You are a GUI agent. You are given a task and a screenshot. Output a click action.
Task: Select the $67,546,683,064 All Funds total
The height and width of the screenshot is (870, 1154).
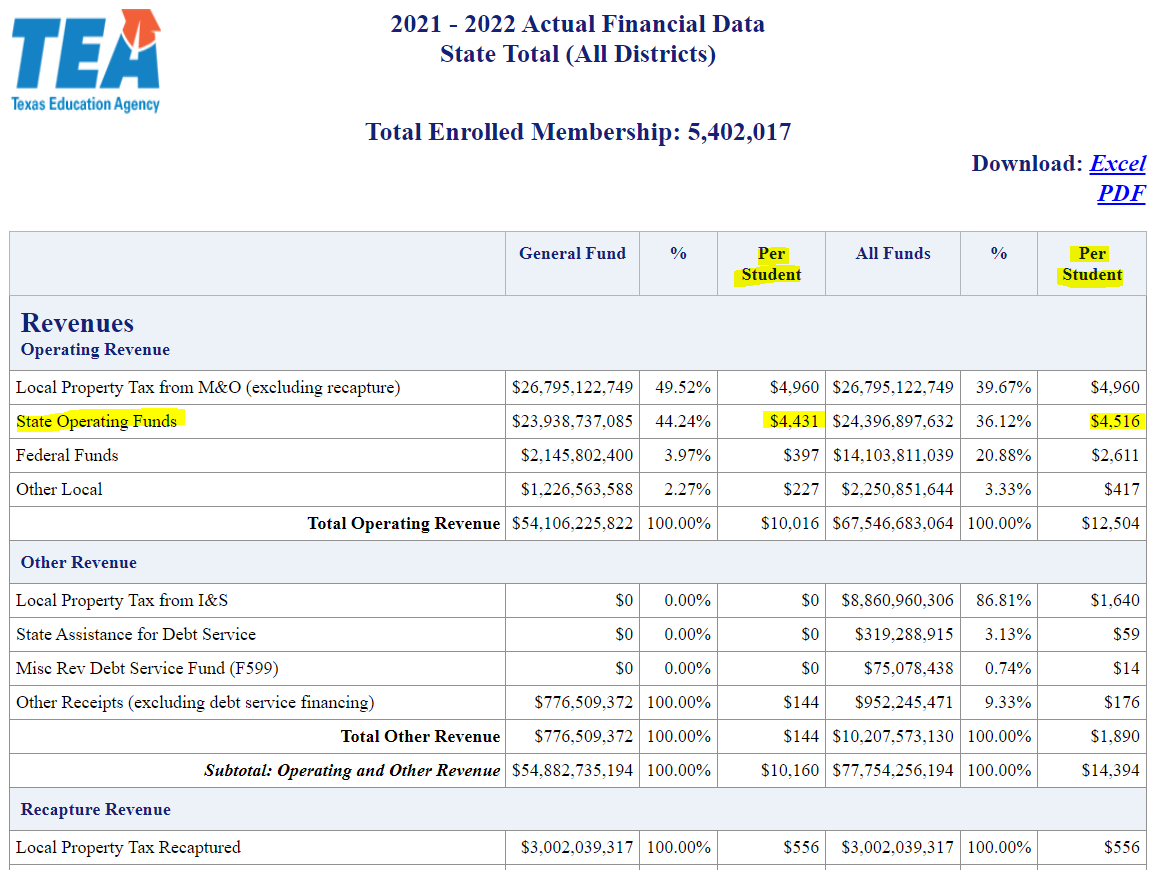(893, 523)
